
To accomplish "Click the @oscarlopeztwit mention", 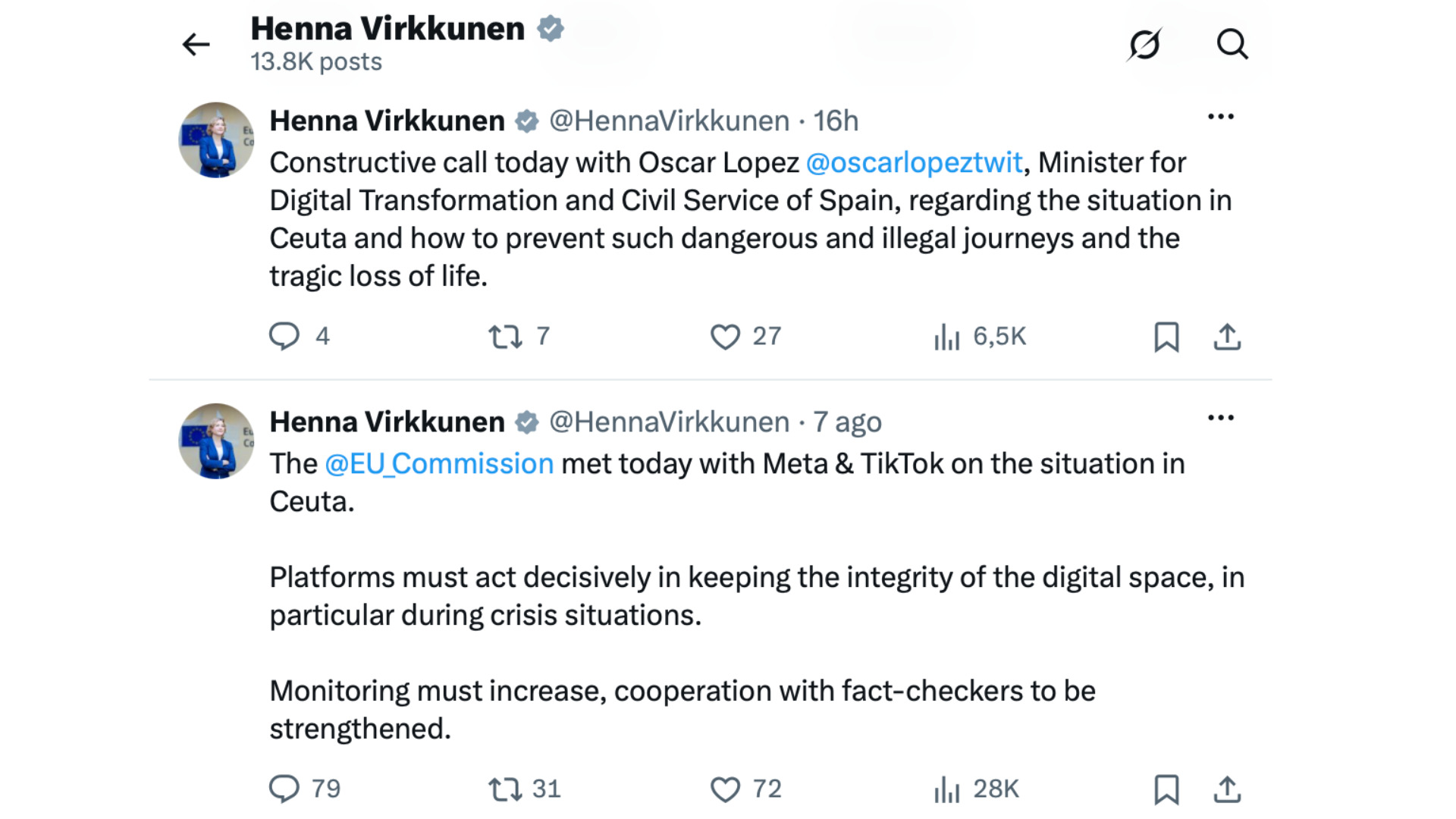I will click(914, 163).
